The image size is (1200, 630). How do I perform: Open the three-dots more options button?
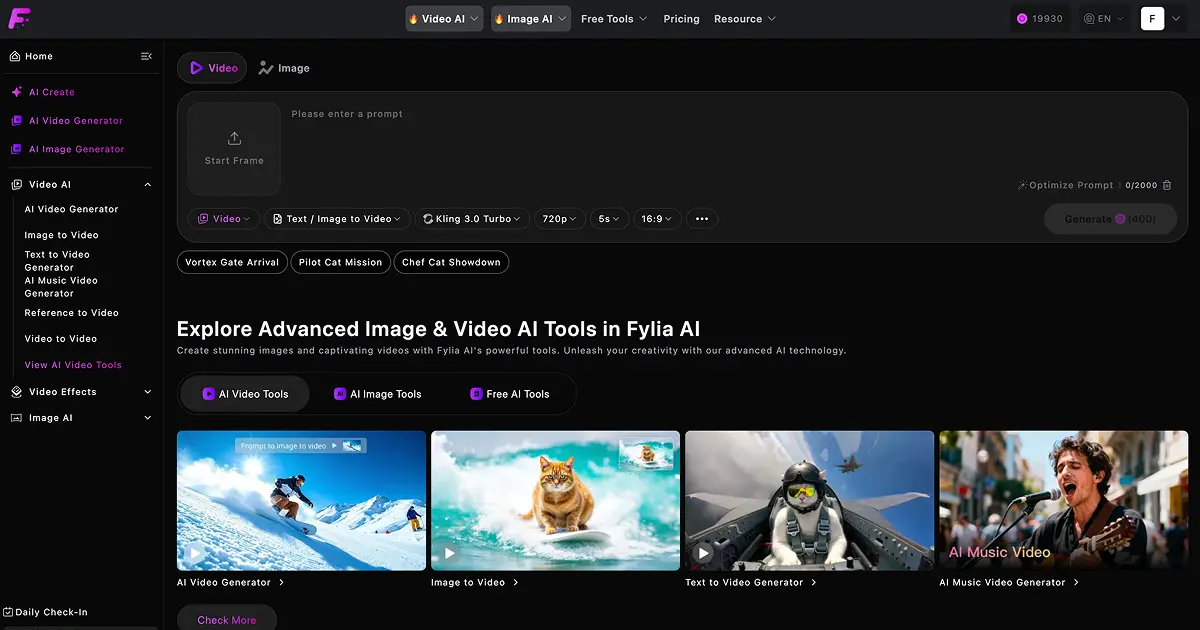point(702,219)
